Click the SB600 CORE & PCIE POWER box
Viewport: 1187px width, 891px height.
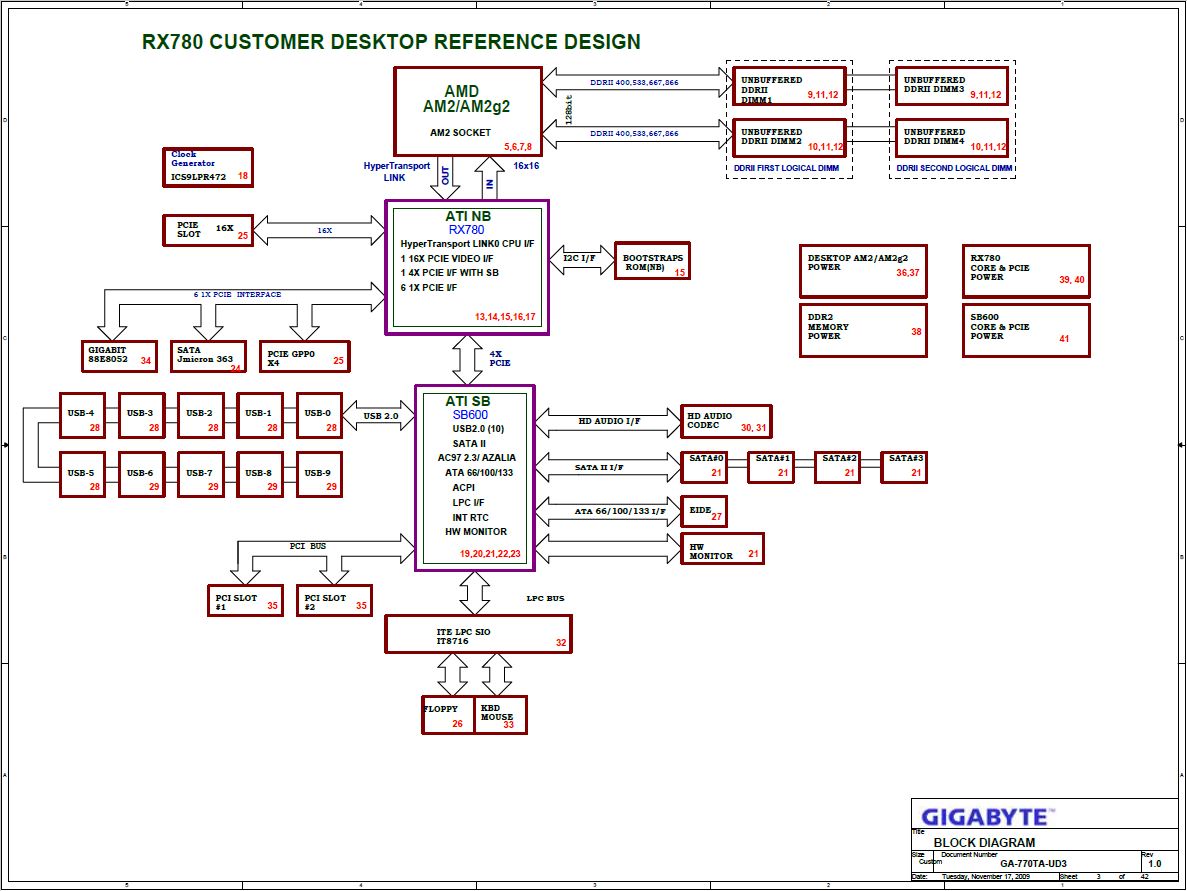(1026, 330)
